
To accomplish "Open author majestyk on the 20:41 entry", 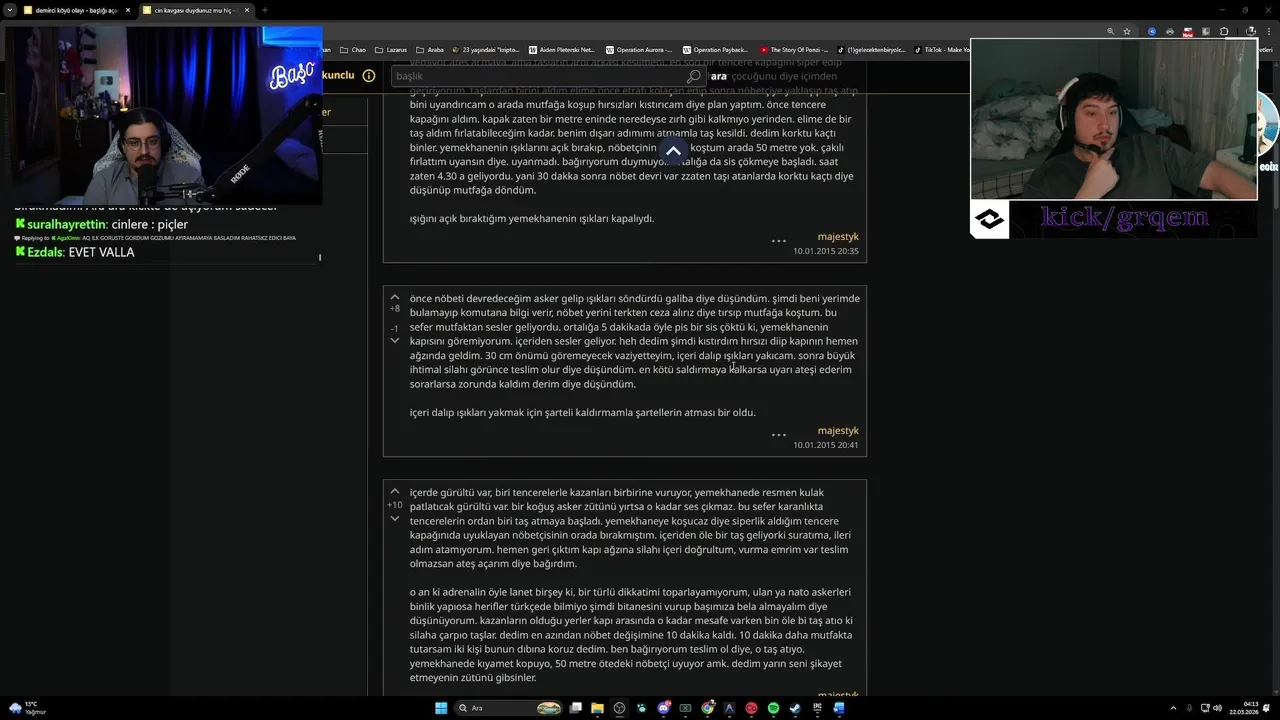I will tap(838, 431).
